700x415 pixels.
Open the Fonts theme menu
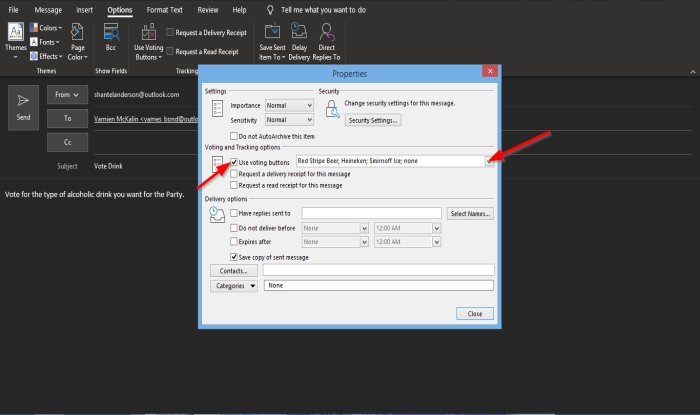[x=45, y=42]
